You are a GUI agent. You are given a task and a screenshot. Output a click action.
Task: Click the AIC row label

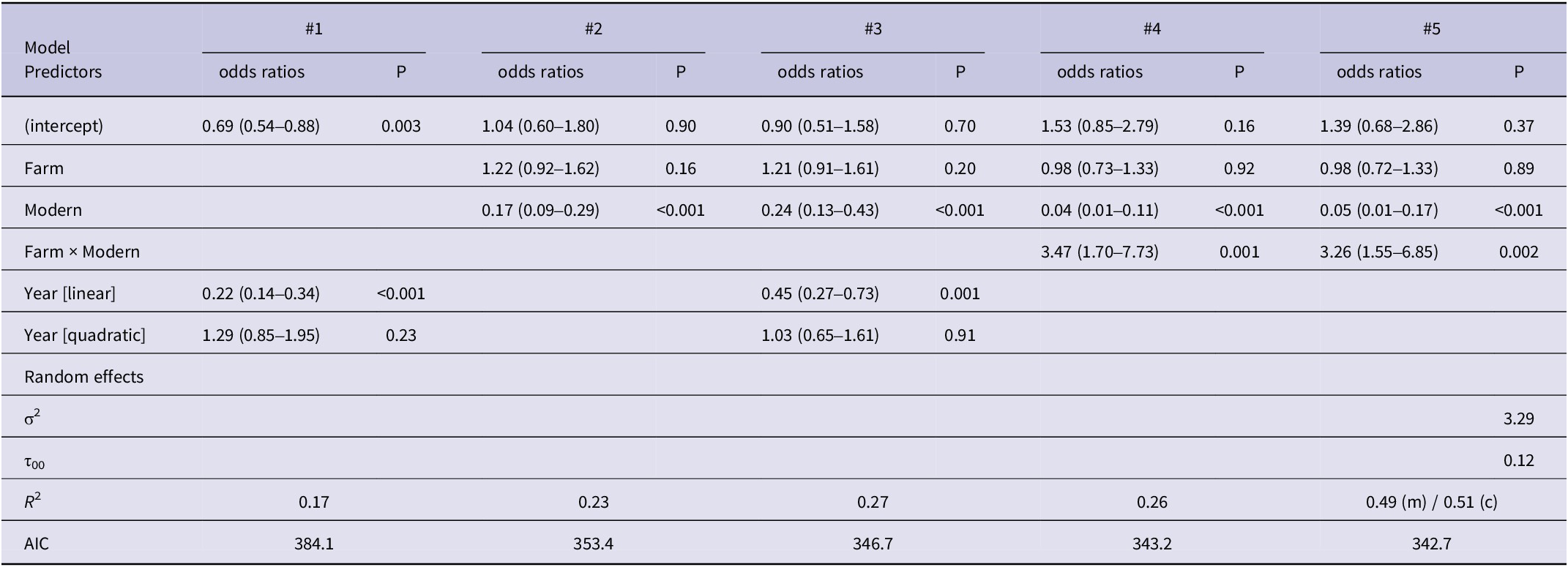(x=37, y=544)
